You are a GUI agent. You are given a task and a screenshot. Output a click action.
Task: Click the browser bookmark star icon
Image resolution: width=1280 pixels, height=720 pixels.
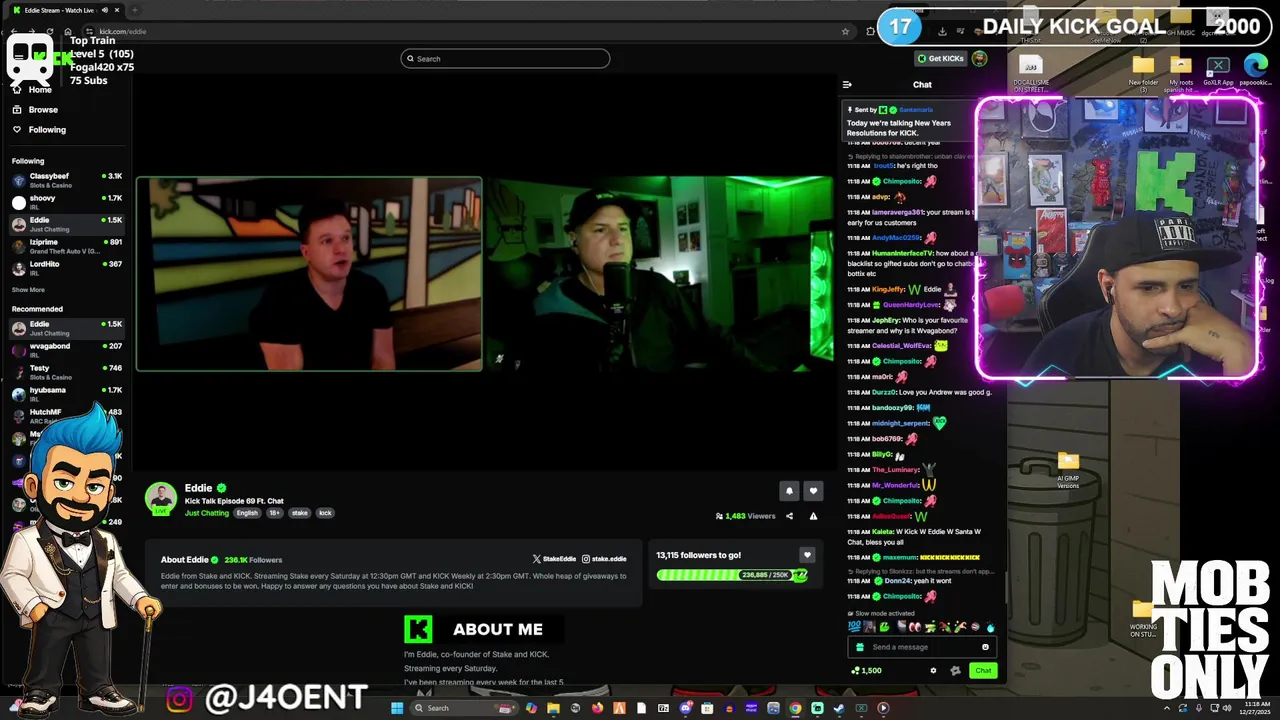pyautogui.click(x=846, y=31)
